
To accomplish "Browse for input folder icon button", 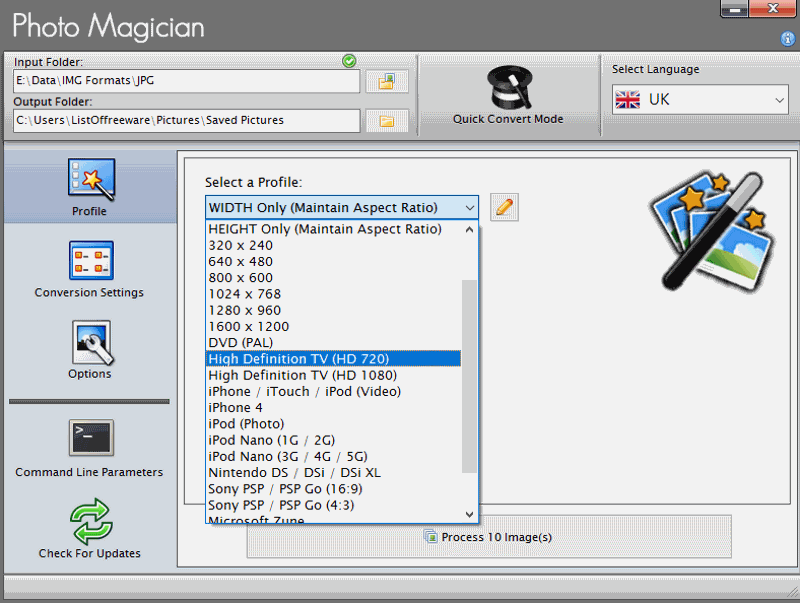I will click(387, 82).
